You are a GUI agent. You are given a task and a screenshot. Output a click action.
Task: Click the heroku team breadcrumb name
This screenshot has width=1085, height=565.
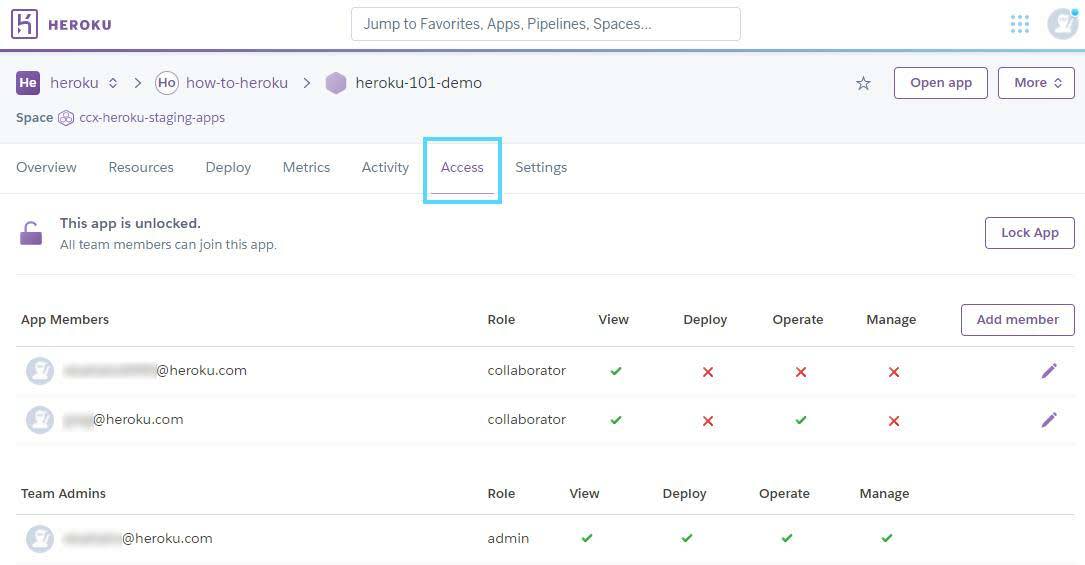(74, 83)
